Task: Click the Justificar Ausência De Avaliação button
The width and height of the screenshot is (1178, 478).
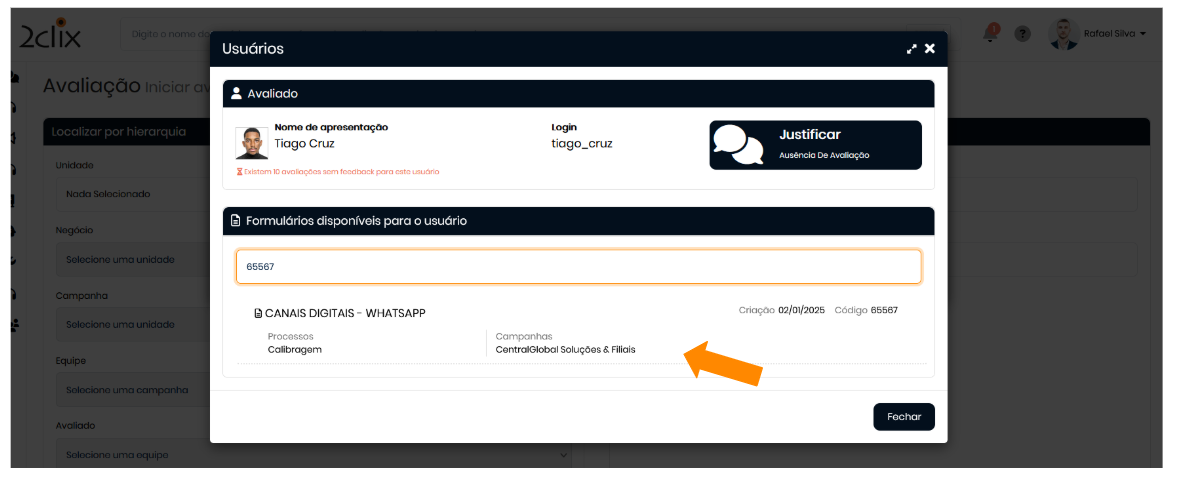Action: [815, 145]
